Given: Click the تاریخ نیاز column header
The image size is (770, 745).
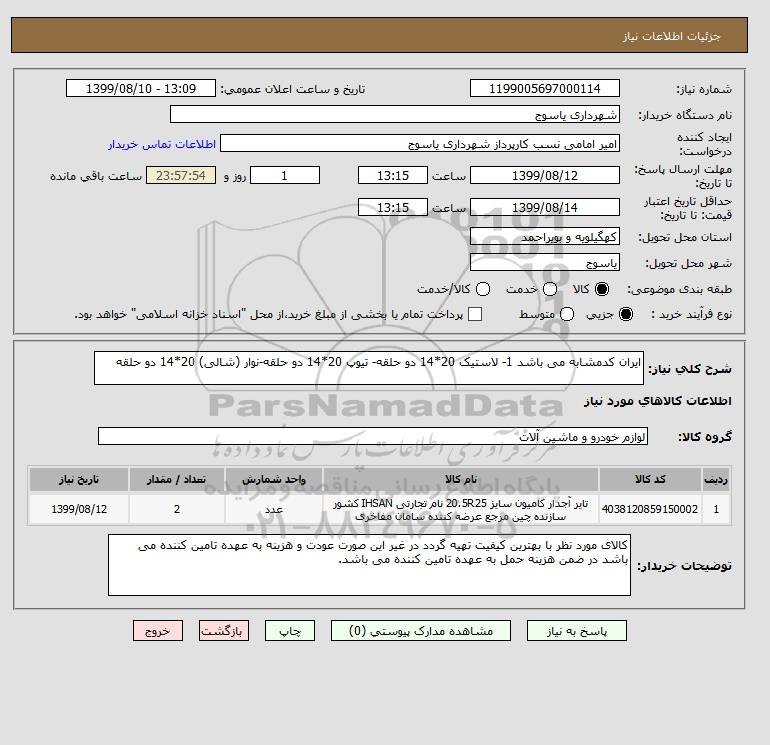Looking at the screenshot, I should pos(79,479).
